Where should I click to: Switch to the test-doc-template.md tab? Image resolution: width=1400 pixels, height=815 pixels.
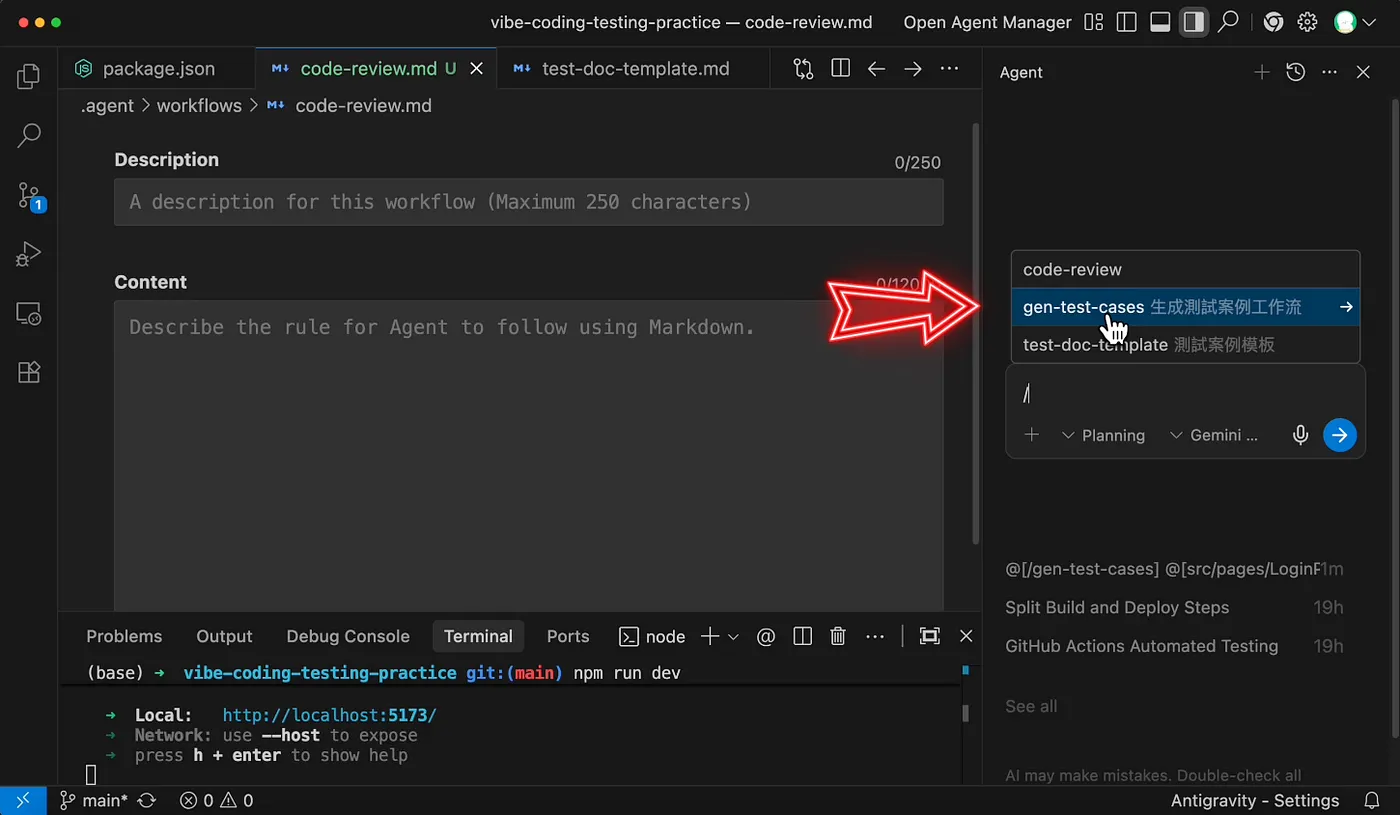[x=635, y=69]
